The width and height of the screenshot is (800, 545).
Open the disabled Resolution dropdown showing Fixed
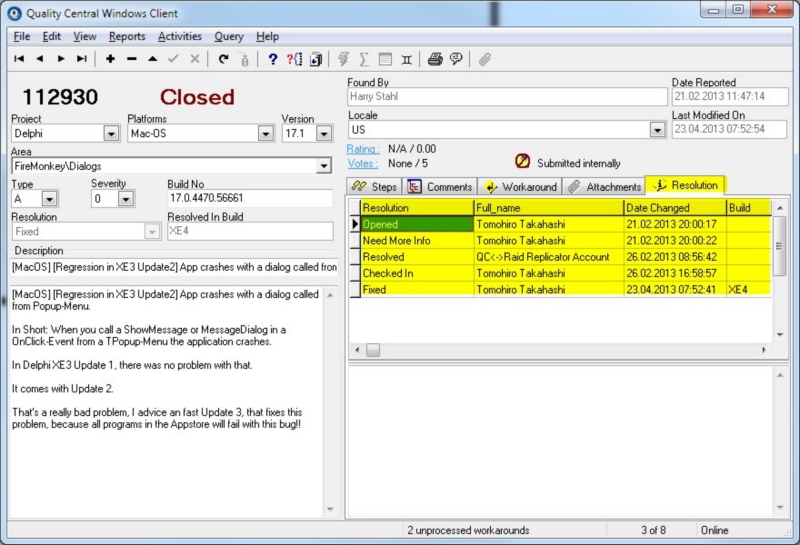[152, 232]
